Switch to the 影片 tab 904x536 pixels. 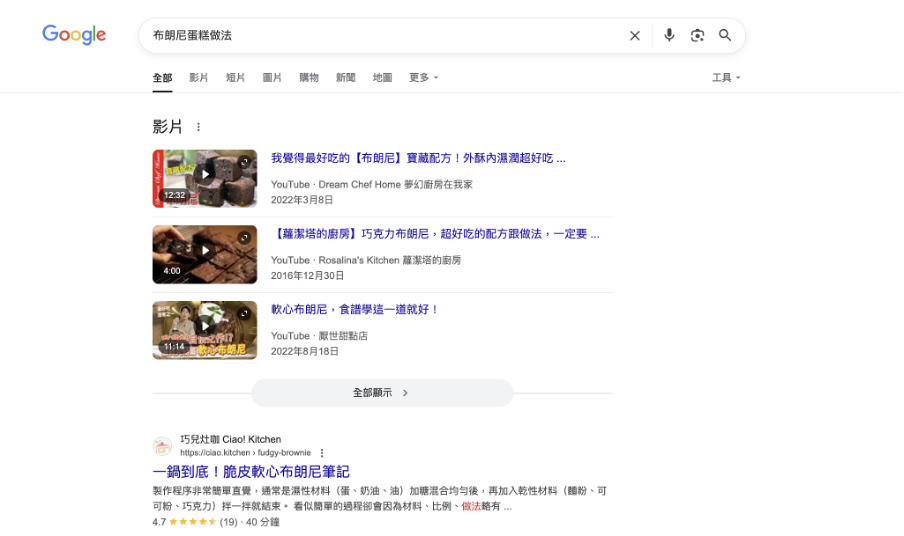(198, 78)
